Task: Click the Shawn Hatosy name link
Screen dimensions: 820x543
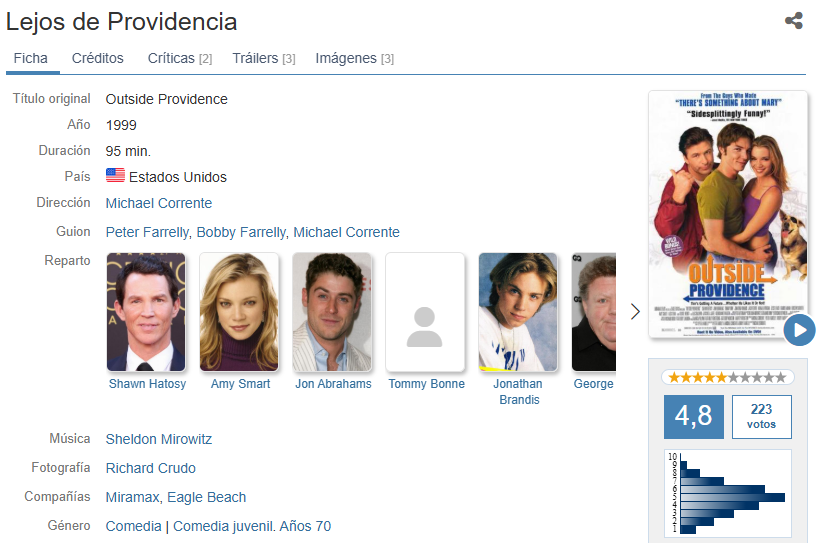Action: point(147,384)
